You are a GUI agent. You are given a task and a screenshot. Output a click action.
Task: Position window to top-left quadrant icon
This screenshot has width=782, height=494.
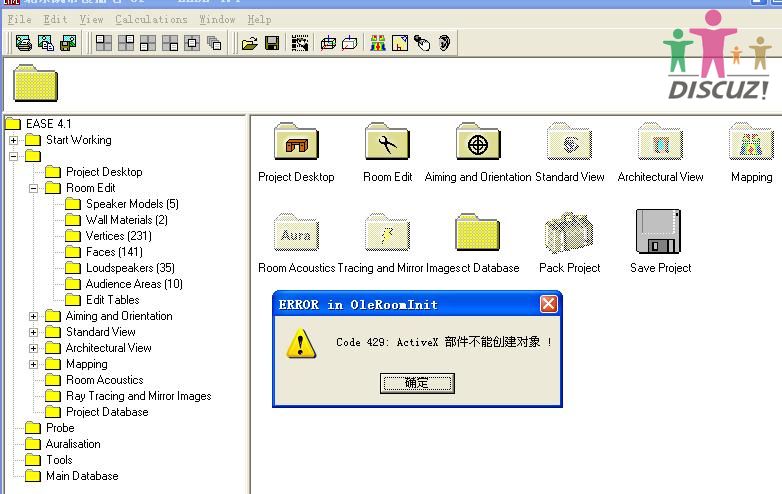pos(104,43)
